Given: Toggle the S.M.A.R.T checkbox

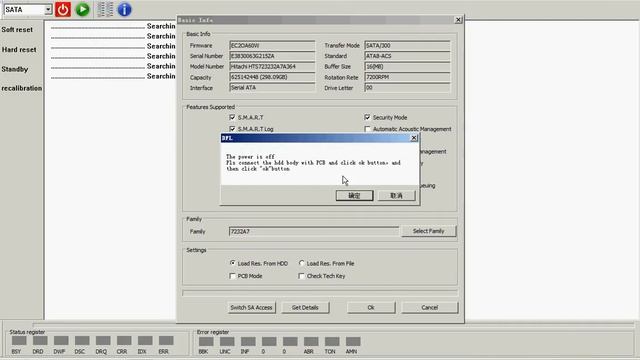Looking at the screenshot, I should click(232, 117).
